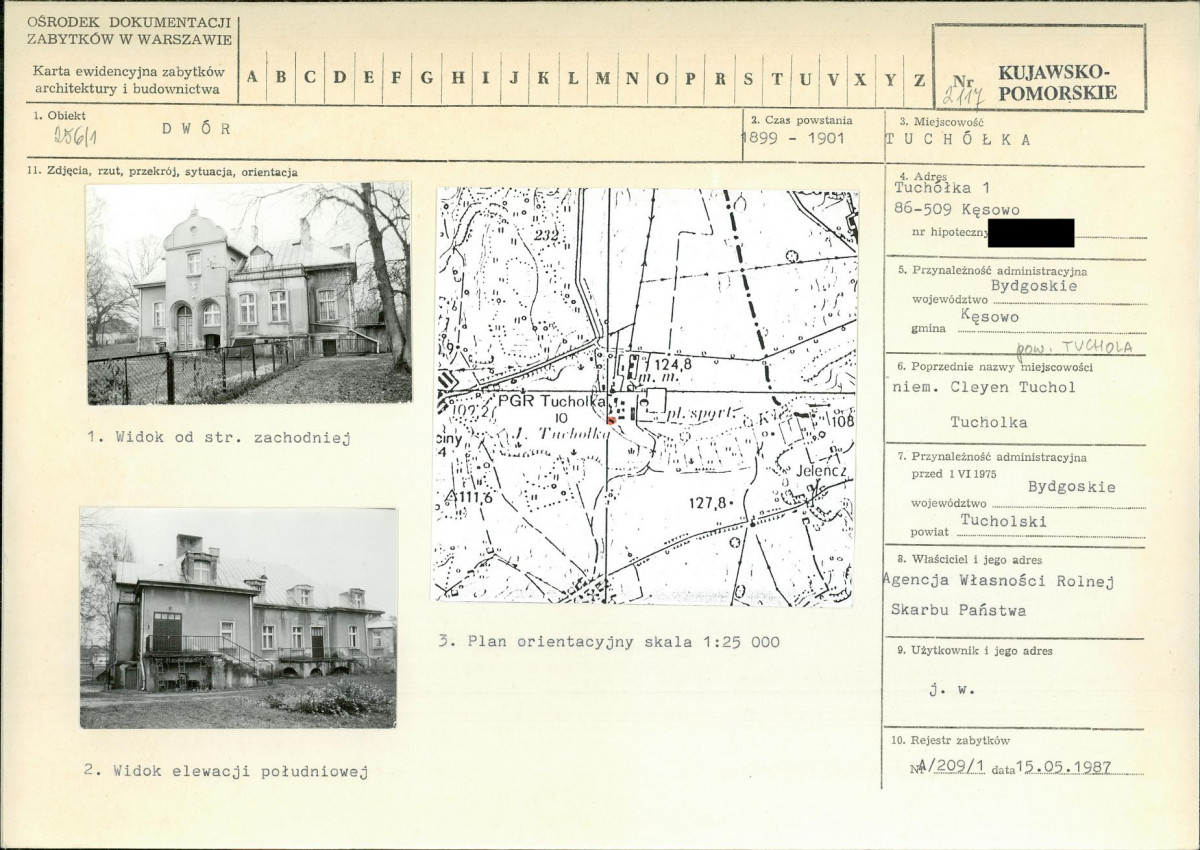This screenshot has height=850, width=1200.
Task: Select the Kęsowo gmina entry
Action: coord(990,317)
